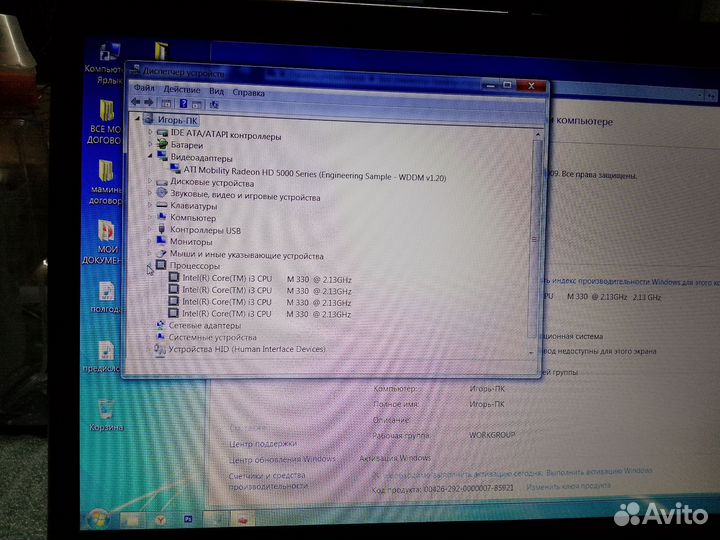This screenshot has width=720, height=540.
Task: Select the Мониторы category row
Action: [x=191, y=242]
